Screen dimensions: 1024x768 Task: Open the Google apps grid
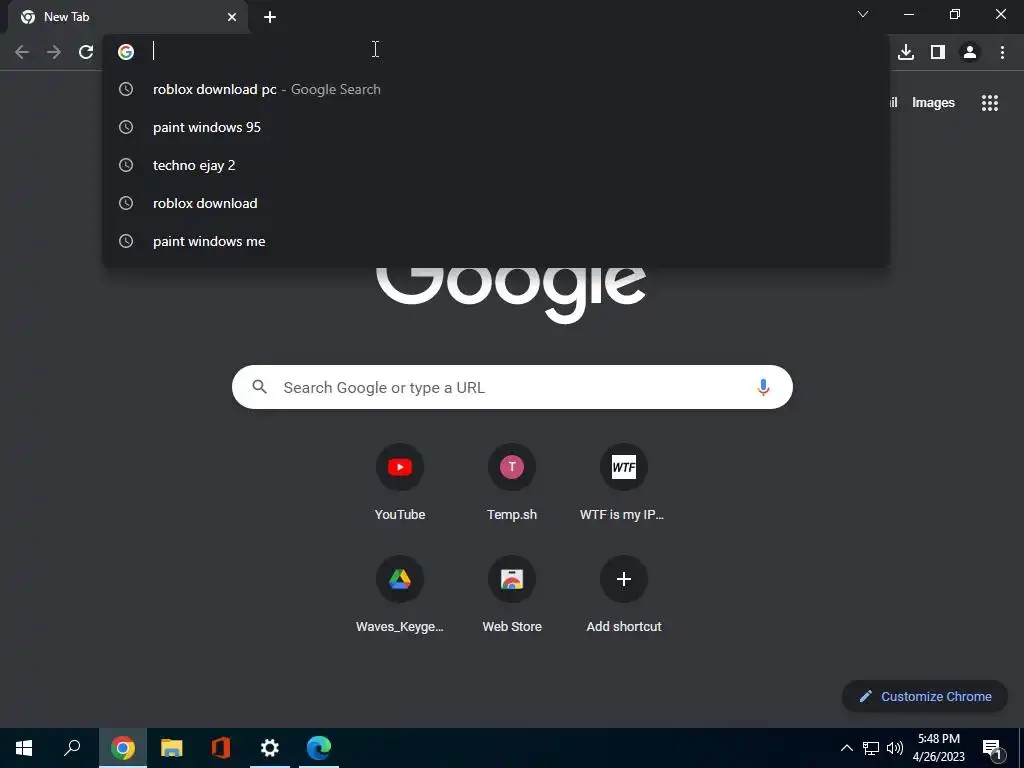click(990, 103)
